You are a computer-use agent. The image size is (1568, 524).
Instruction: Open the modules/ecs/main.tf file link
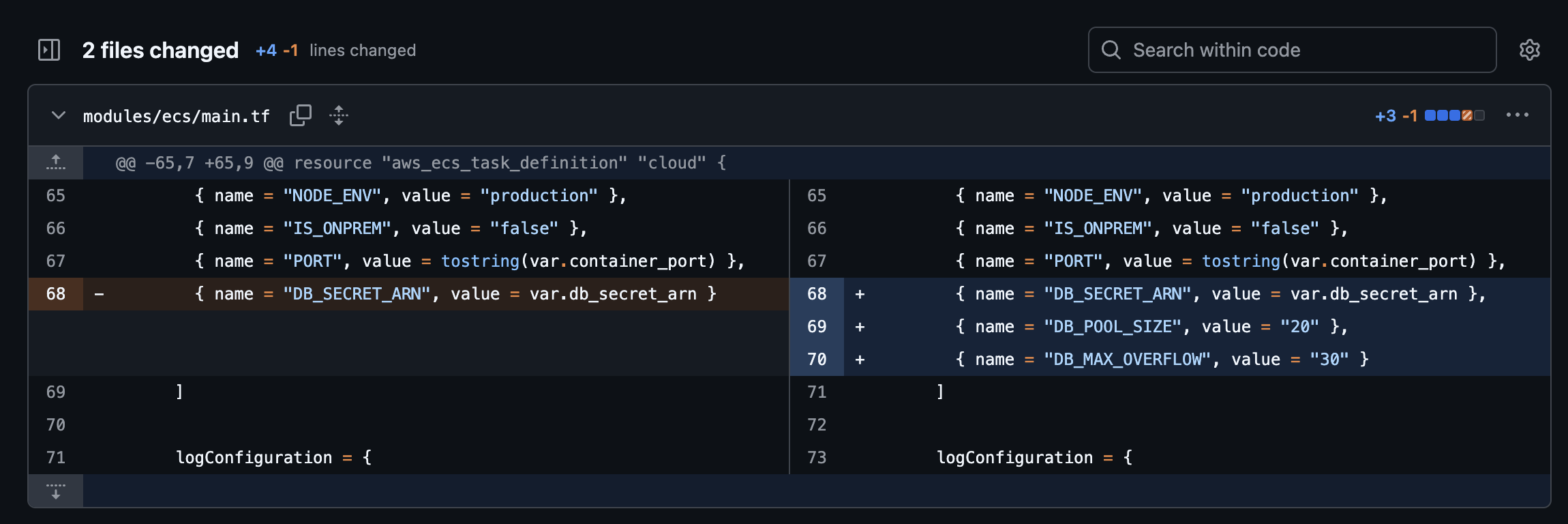coord(176,117)
